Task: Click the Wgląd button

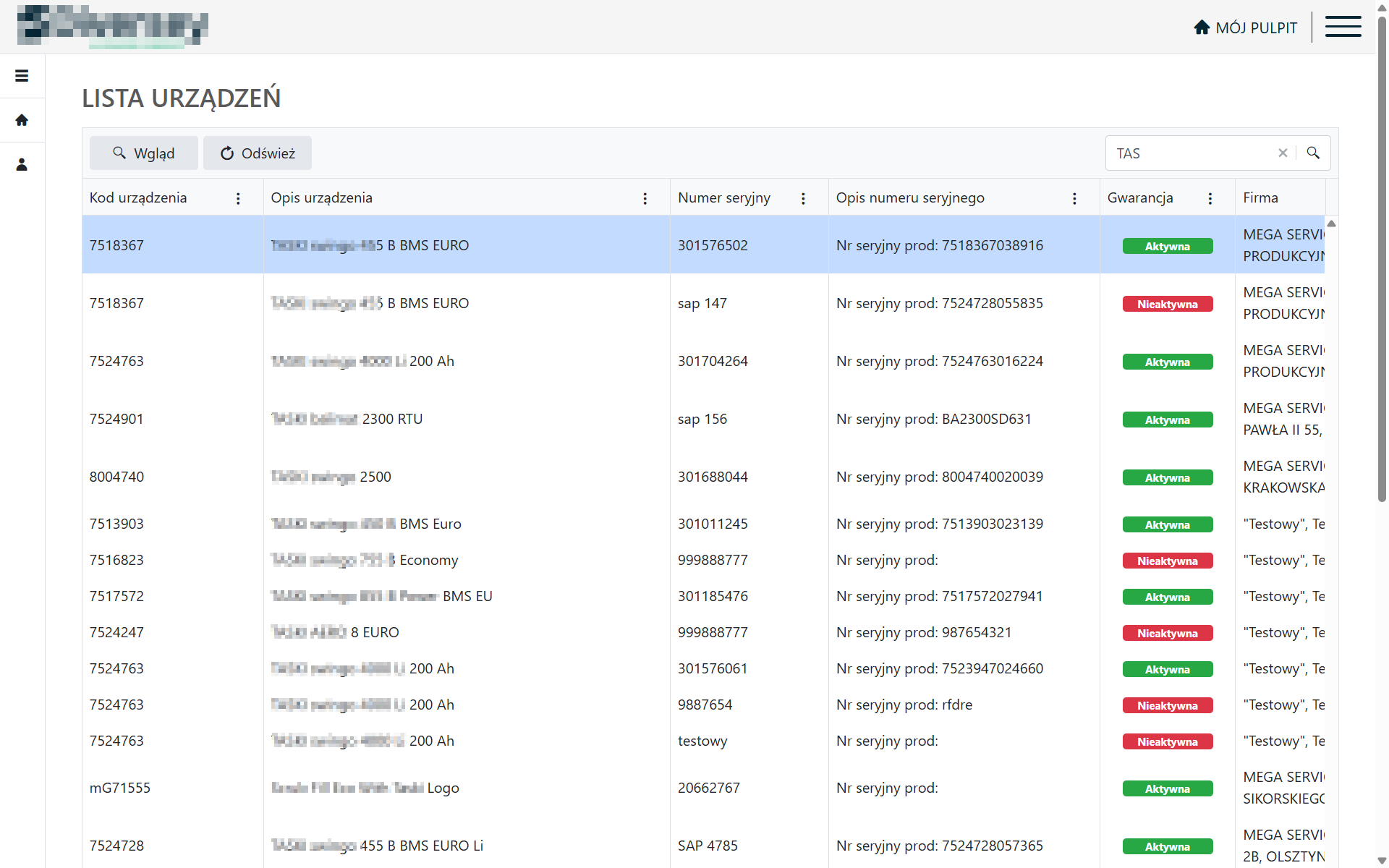Action: (143, 153)
